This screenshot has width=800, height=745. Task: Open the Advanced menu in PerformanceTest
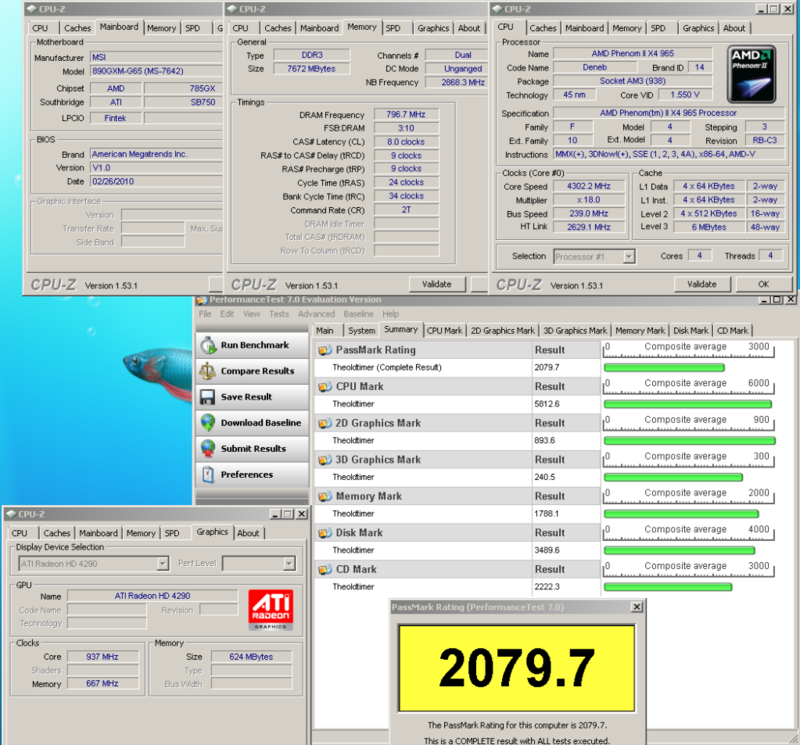[x=316, y=314]
